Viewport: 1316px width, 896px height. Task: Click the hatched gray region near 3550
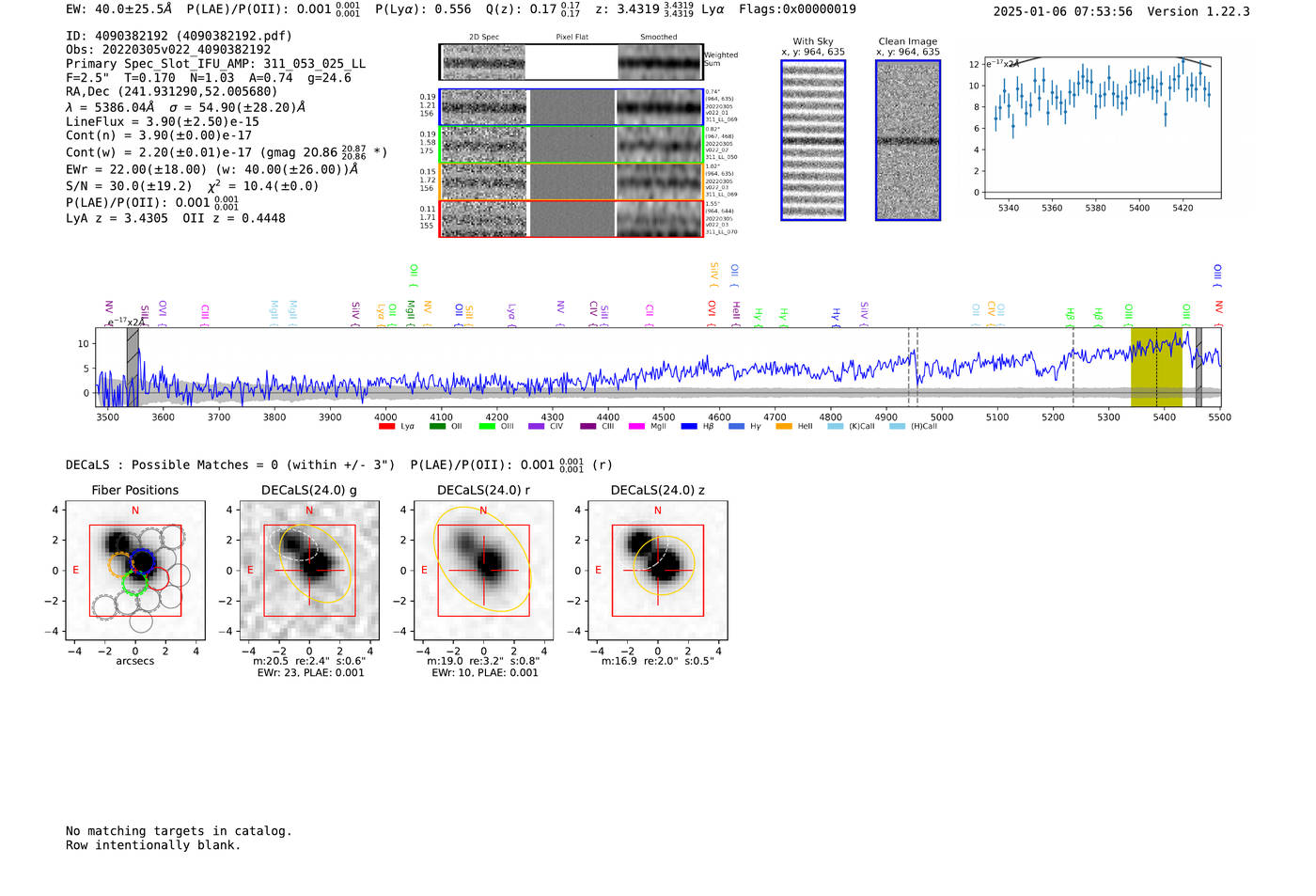tap(133, 368)
